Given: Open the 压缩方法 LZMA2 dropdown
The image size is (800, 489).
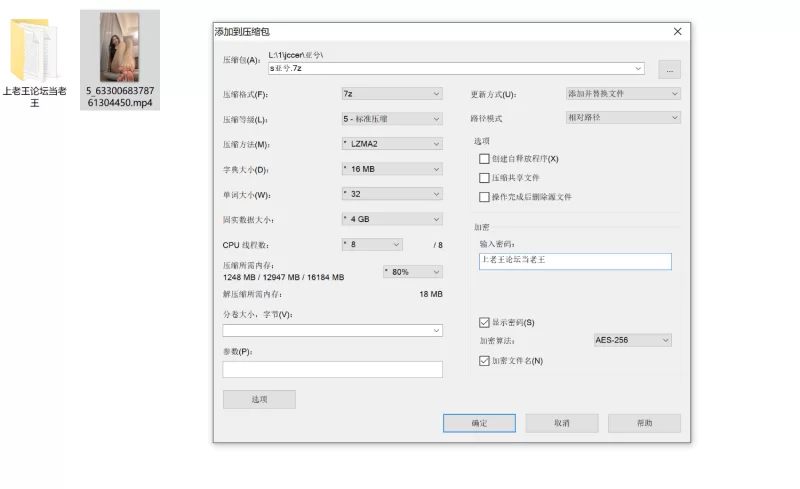Looking at the screenshot, I should (391, 144).
